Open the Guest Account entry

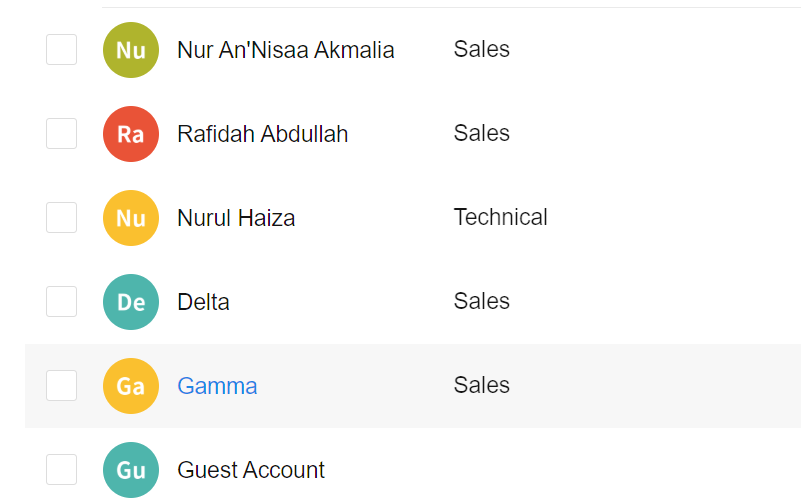coord(251,470)
